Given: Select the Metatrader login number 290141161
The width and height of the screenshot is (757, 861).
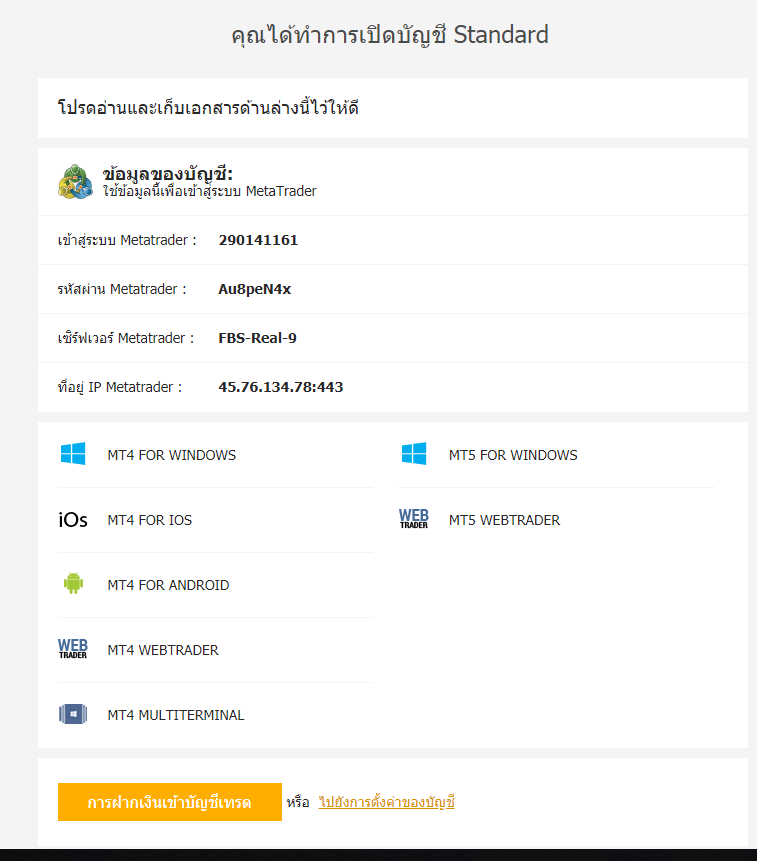Looking at the screenshot, I should [258, 240].
